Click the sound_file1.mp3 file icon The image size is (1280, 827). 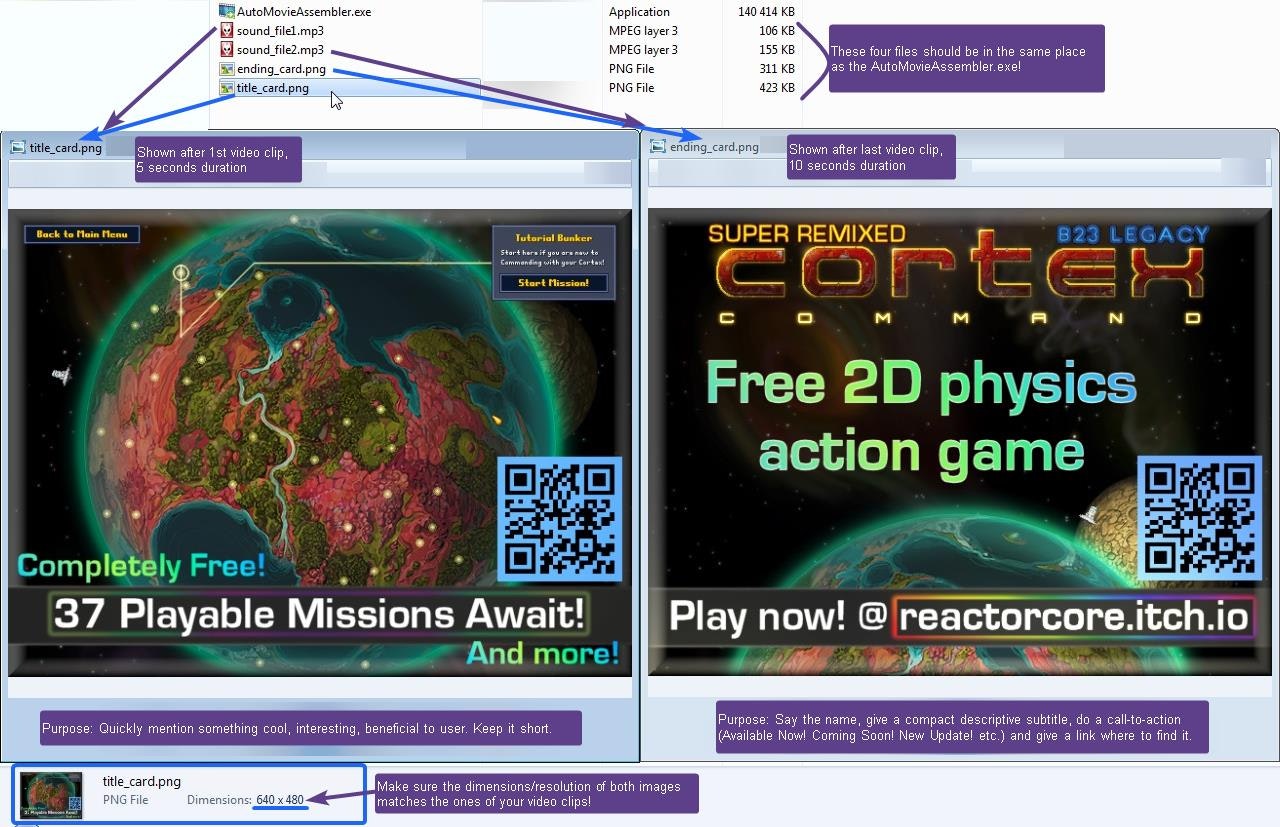(x=227, y=31)
